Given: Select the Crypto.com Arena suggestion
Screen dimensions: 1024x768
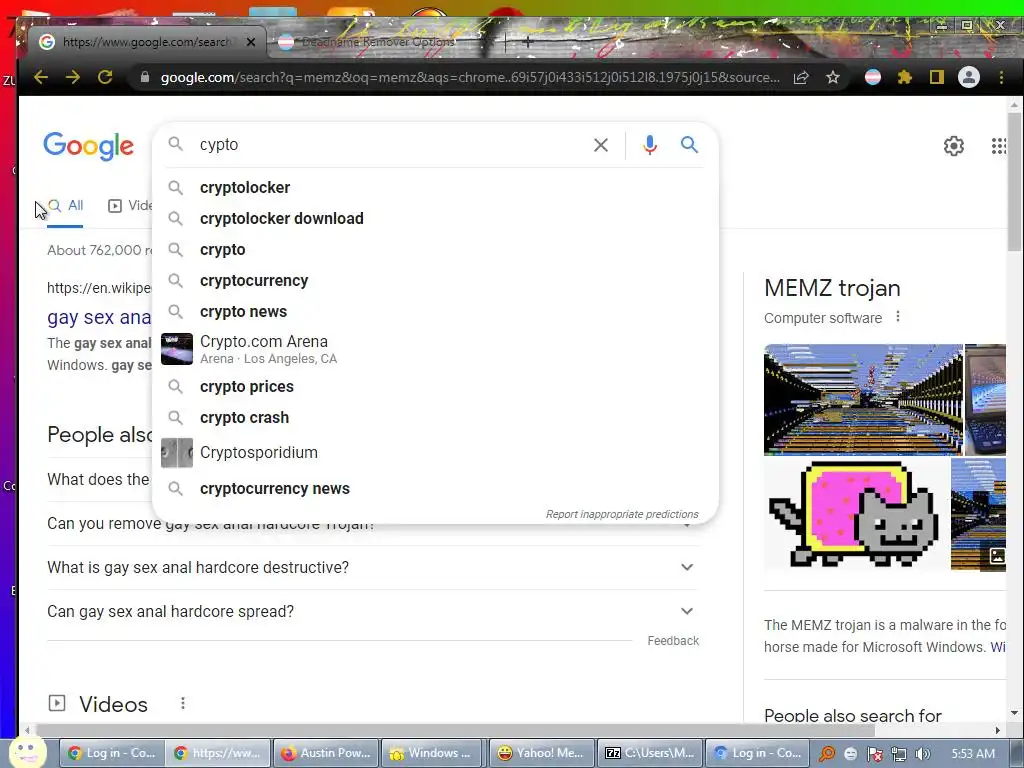Looking at the screenshot, I should click(x=435, y=349).
